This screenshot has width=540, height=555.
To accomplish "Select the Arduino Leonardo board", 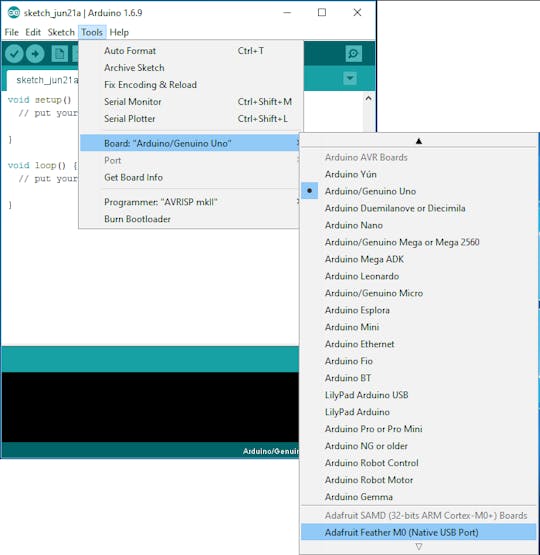I will tap(419, 276).
